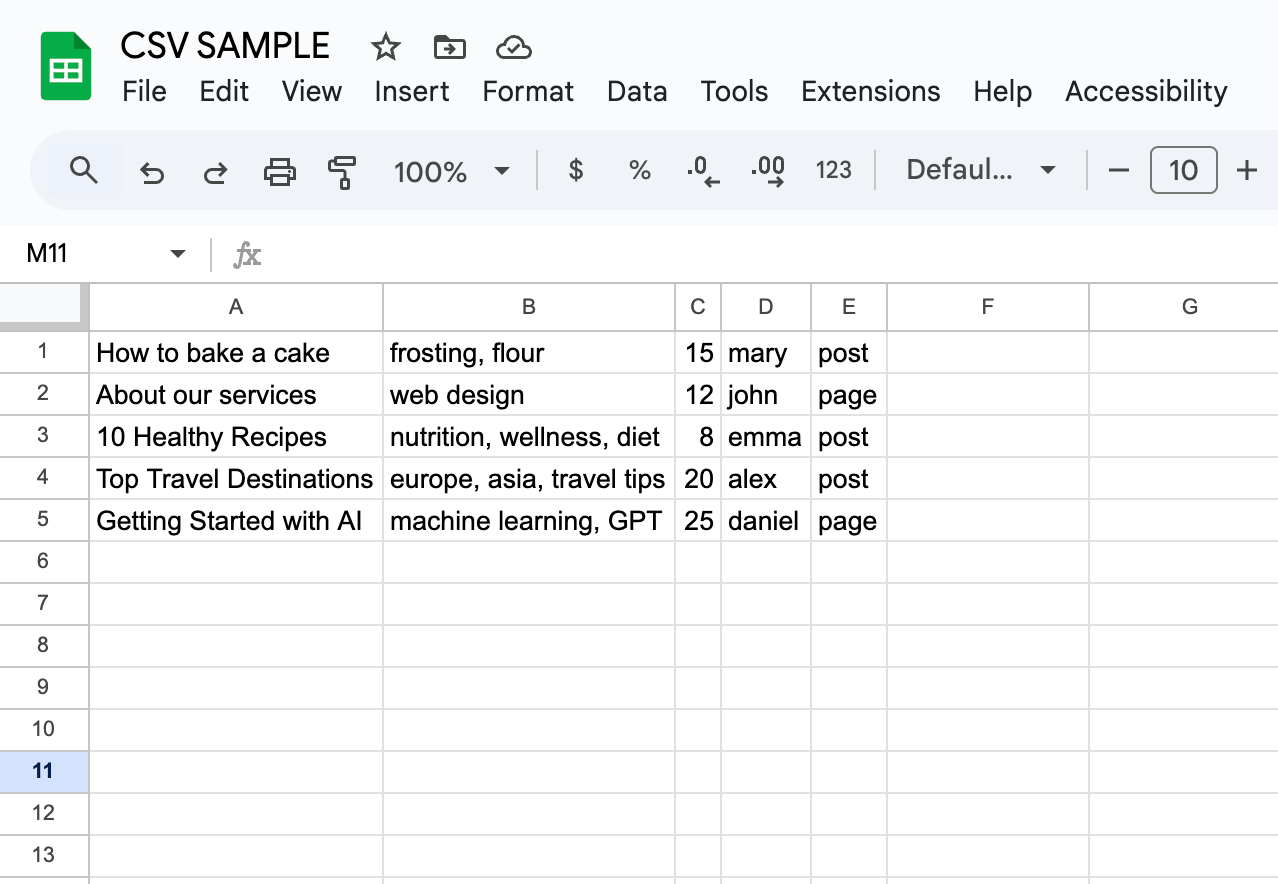
Task: Move document using folder icon
Action: coord(449,47)
